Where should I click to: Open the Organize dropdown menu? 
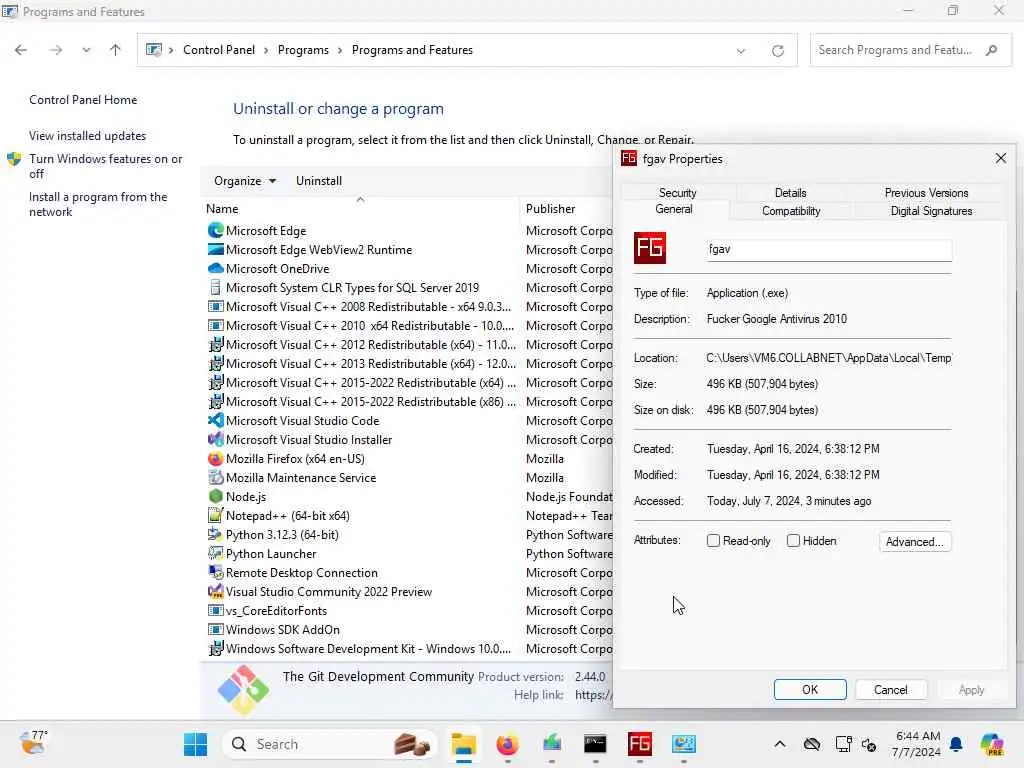(245, 181)
